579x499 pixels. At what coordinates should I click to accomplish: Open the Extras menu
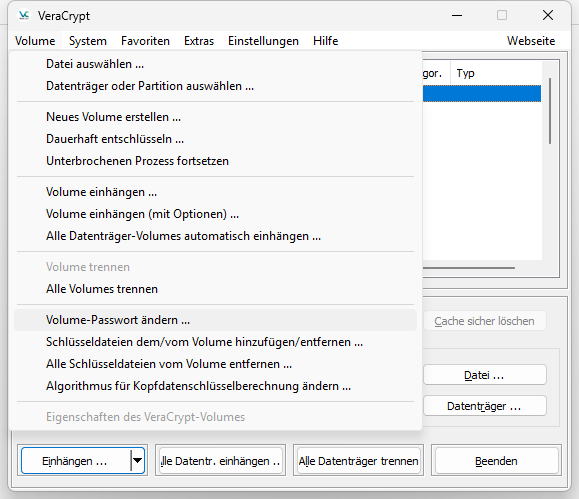(199, 41)
